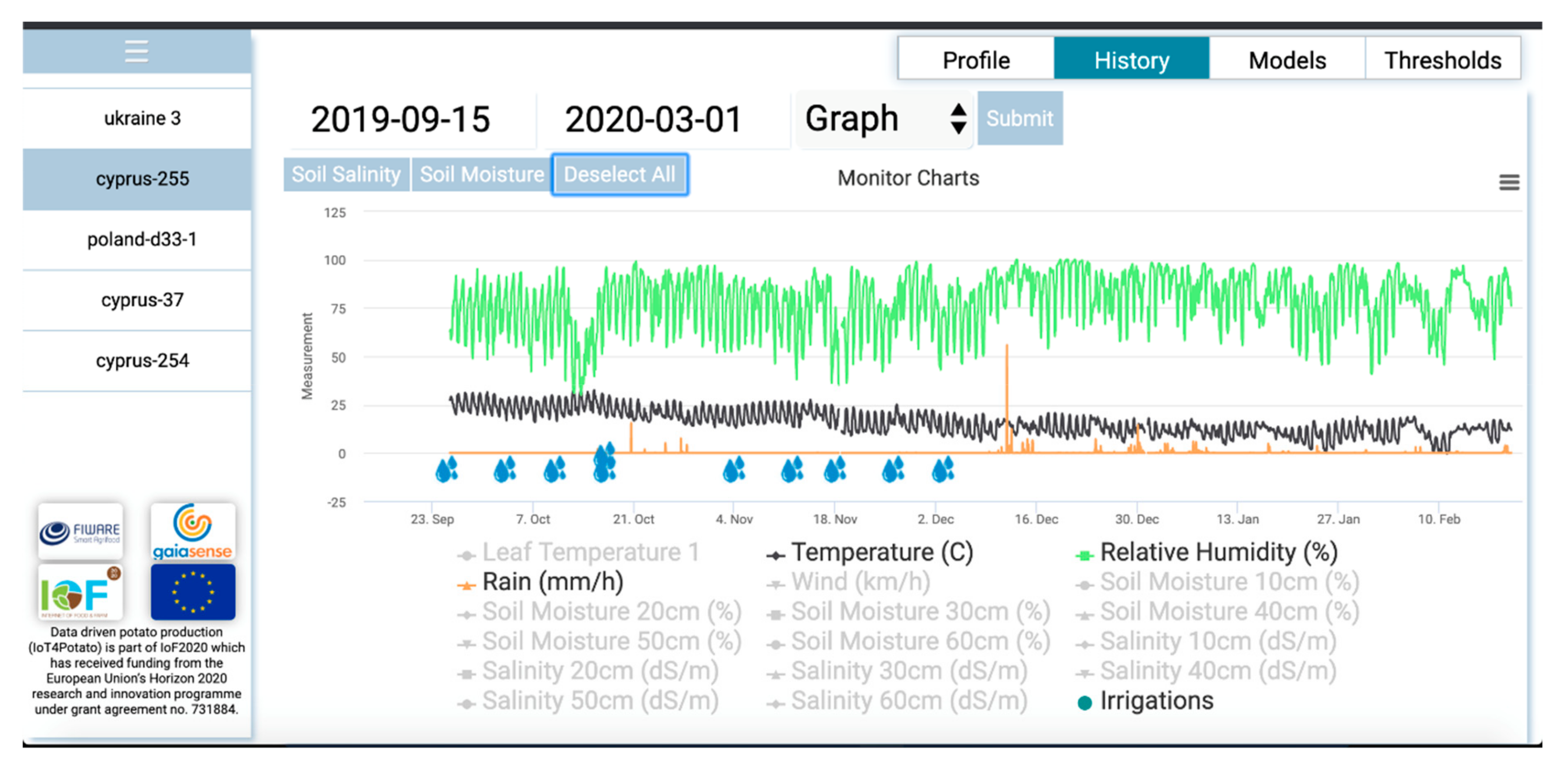Click the hamburger menu icon in sidebar
Image resolution: width=1568 pixels, height=771 pixels.
[136, 51]
